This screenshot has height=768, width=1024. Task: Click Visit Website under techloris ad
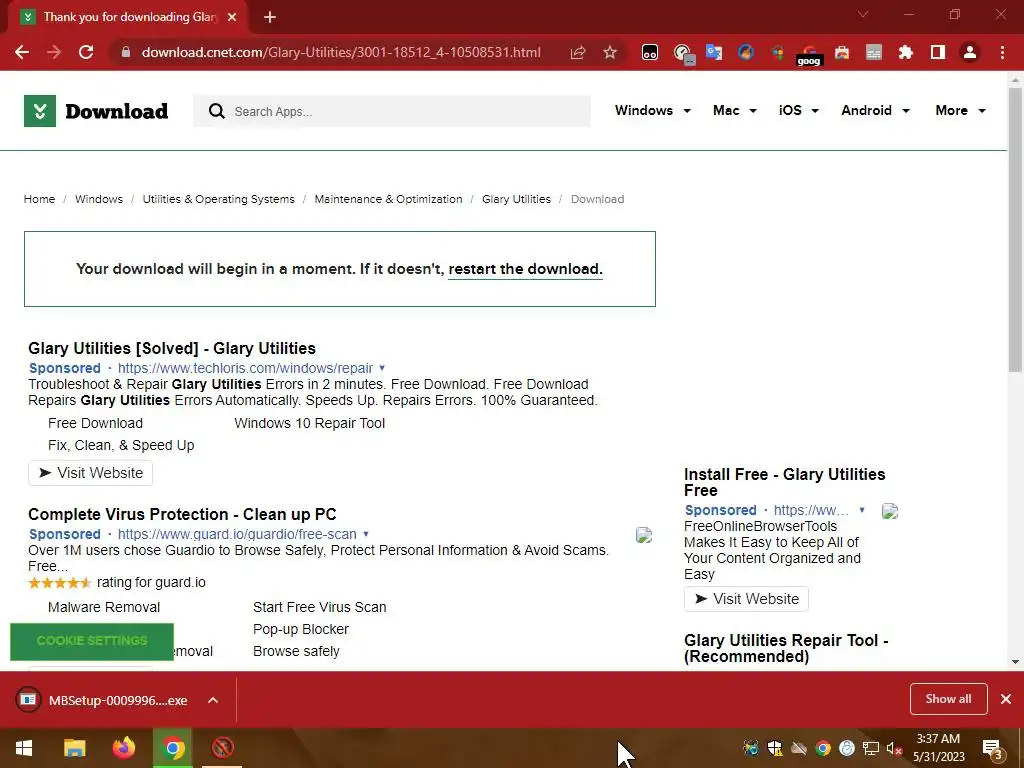click(90, 473)
